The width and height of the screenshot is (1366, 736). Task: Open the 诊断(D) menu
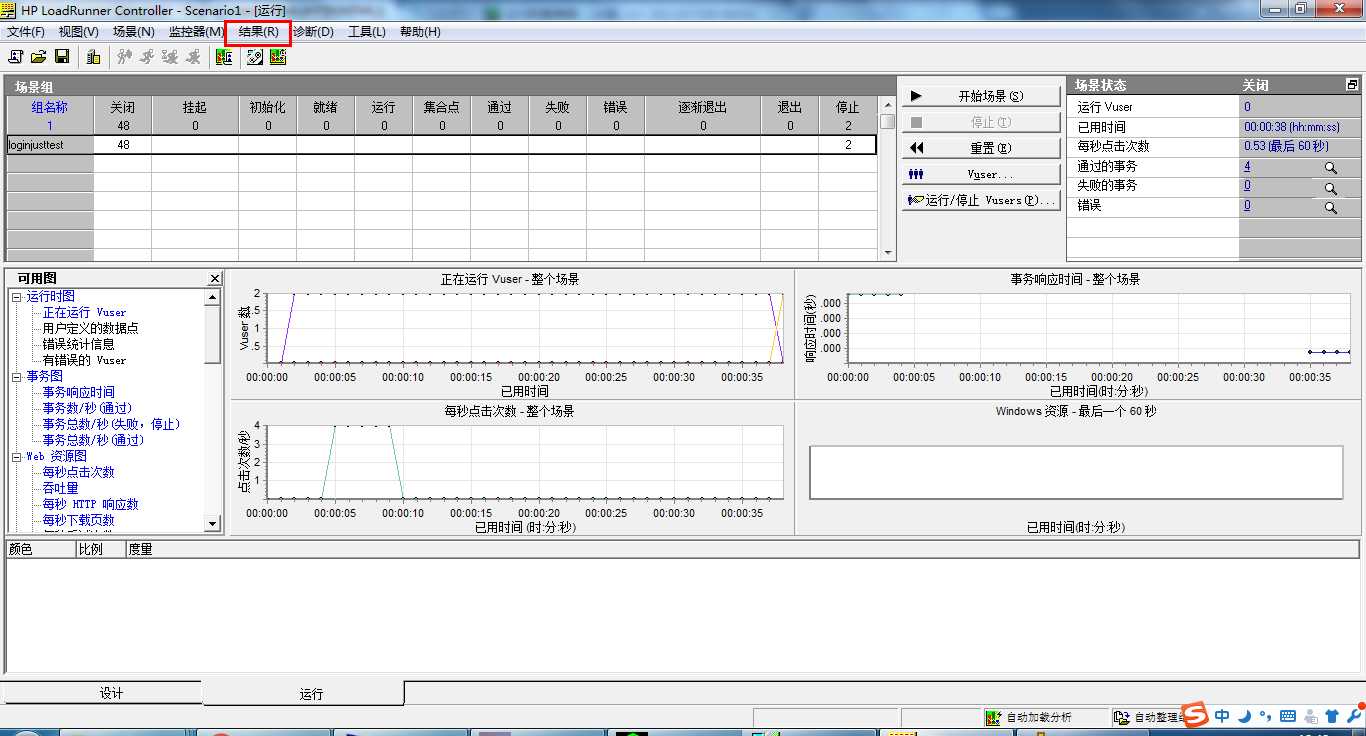tap(313, 32)
